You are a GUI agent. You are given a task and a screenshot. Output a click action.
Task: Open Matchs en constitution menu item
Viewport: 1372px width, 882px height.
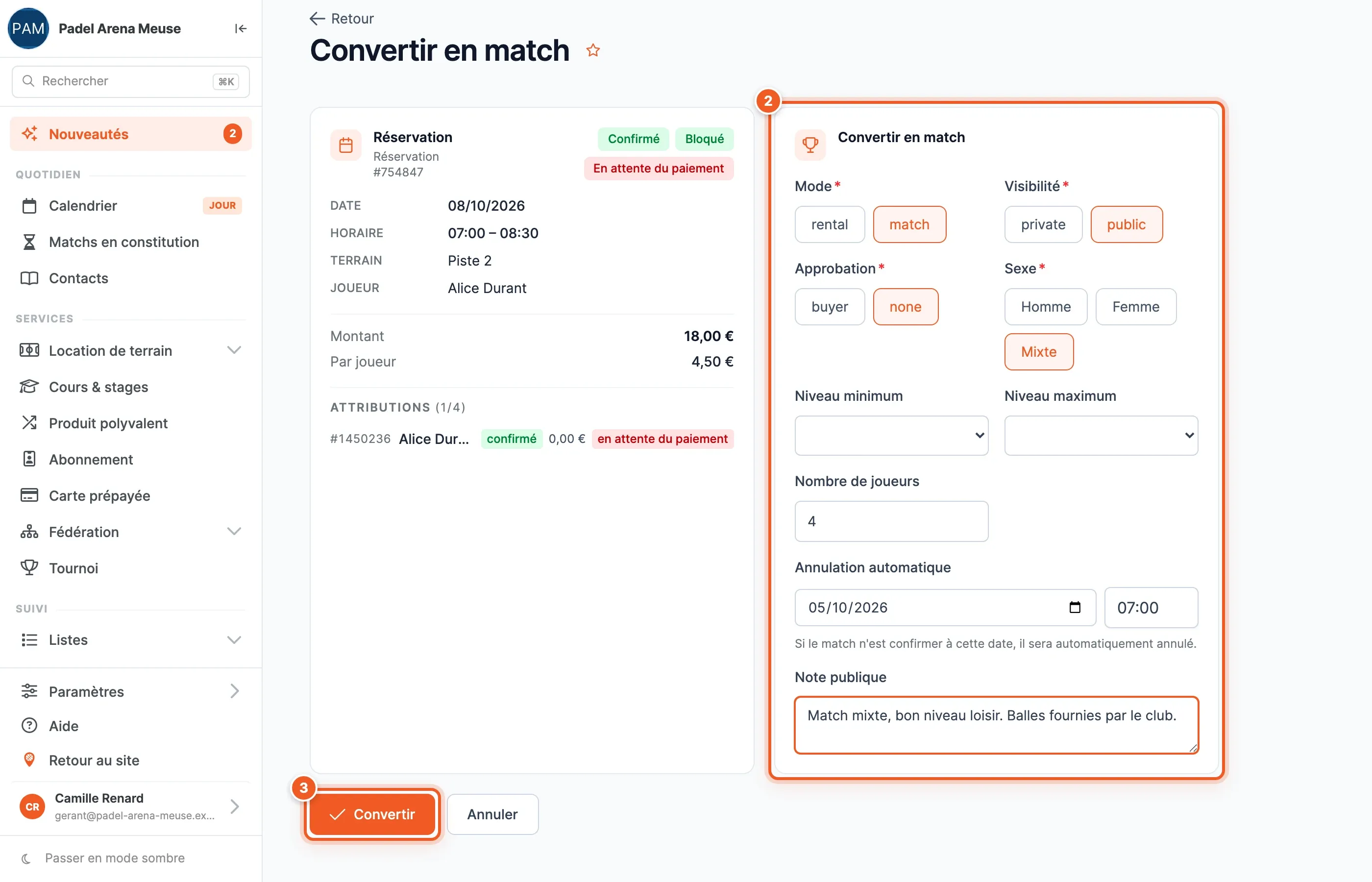[x=130, y=242]
